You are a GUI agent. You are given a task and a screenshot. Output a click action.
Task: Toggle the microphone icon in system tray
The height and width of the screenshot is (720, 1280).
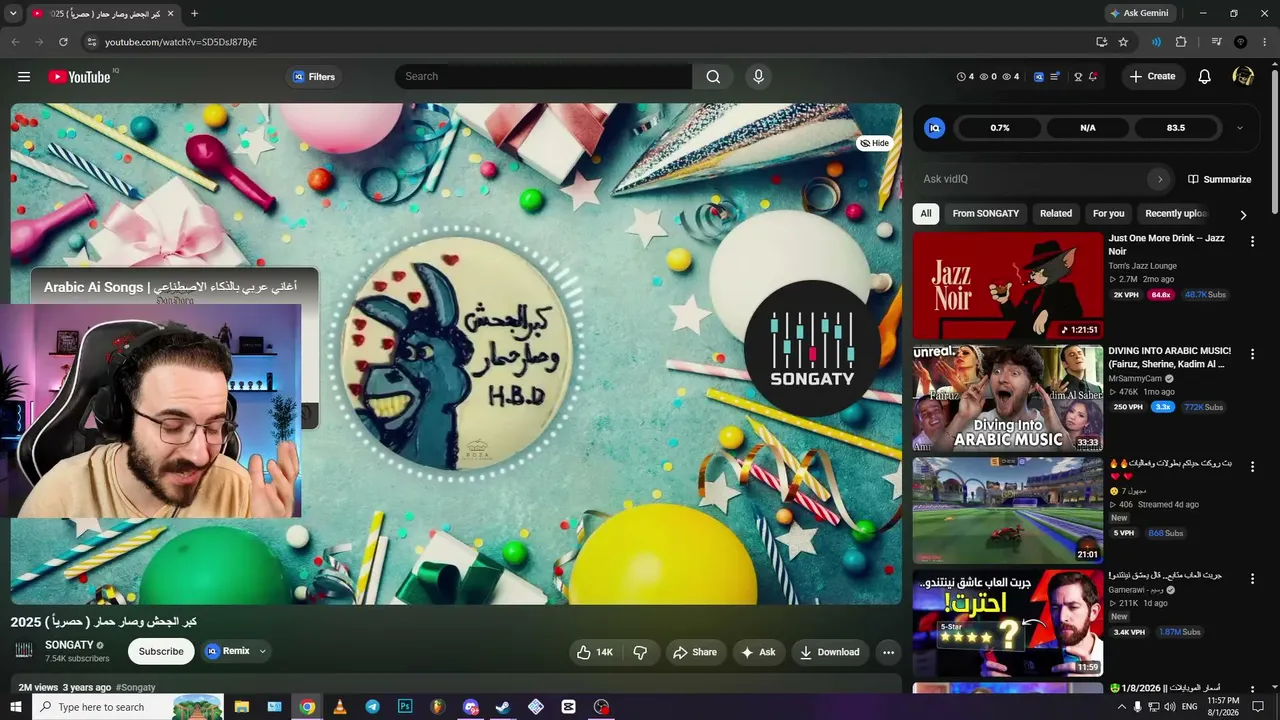coord(1137,707)
